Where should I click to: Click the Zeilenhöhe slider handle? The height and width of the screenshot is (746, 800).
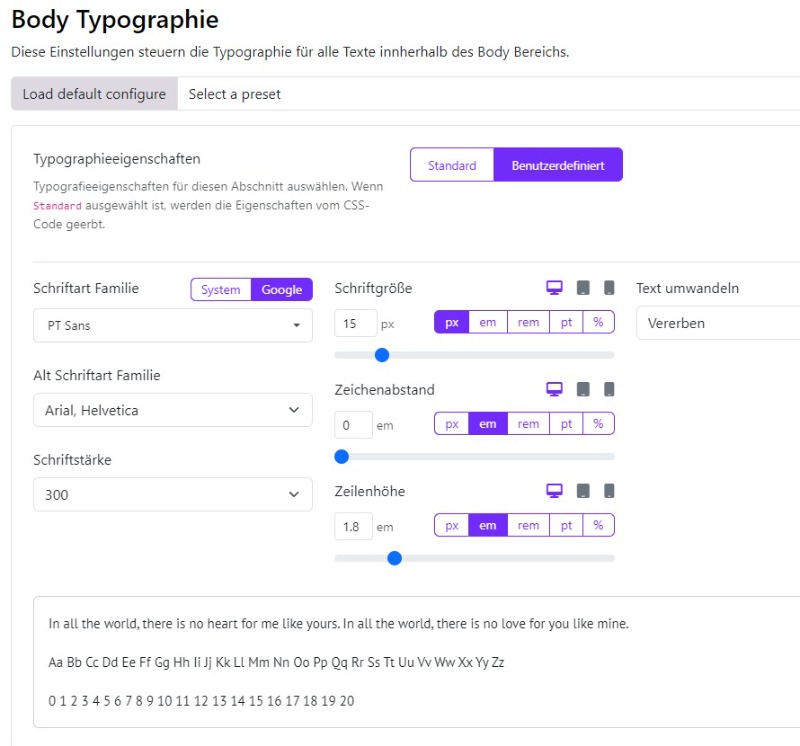(x=394, y=558)
